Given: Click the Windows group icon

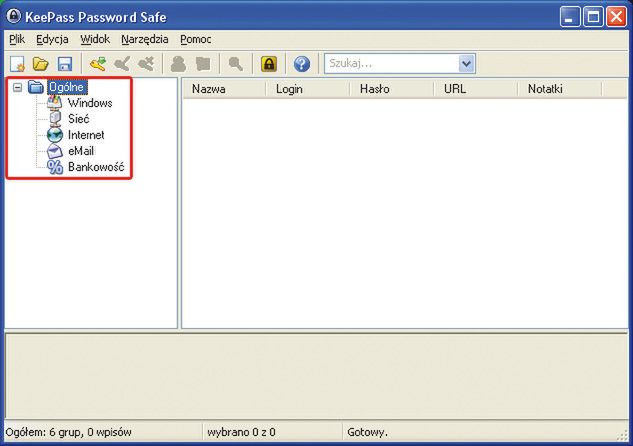Looking at the screenshot, I should tap(54, 103).
